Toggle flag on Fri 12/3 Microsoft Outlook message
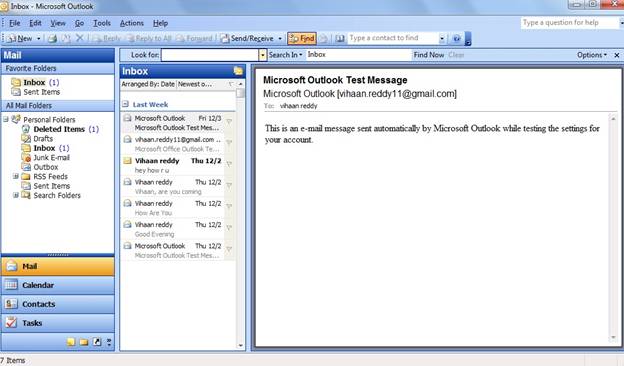Viewport: 624px width, 366px height. click(229, 121)
